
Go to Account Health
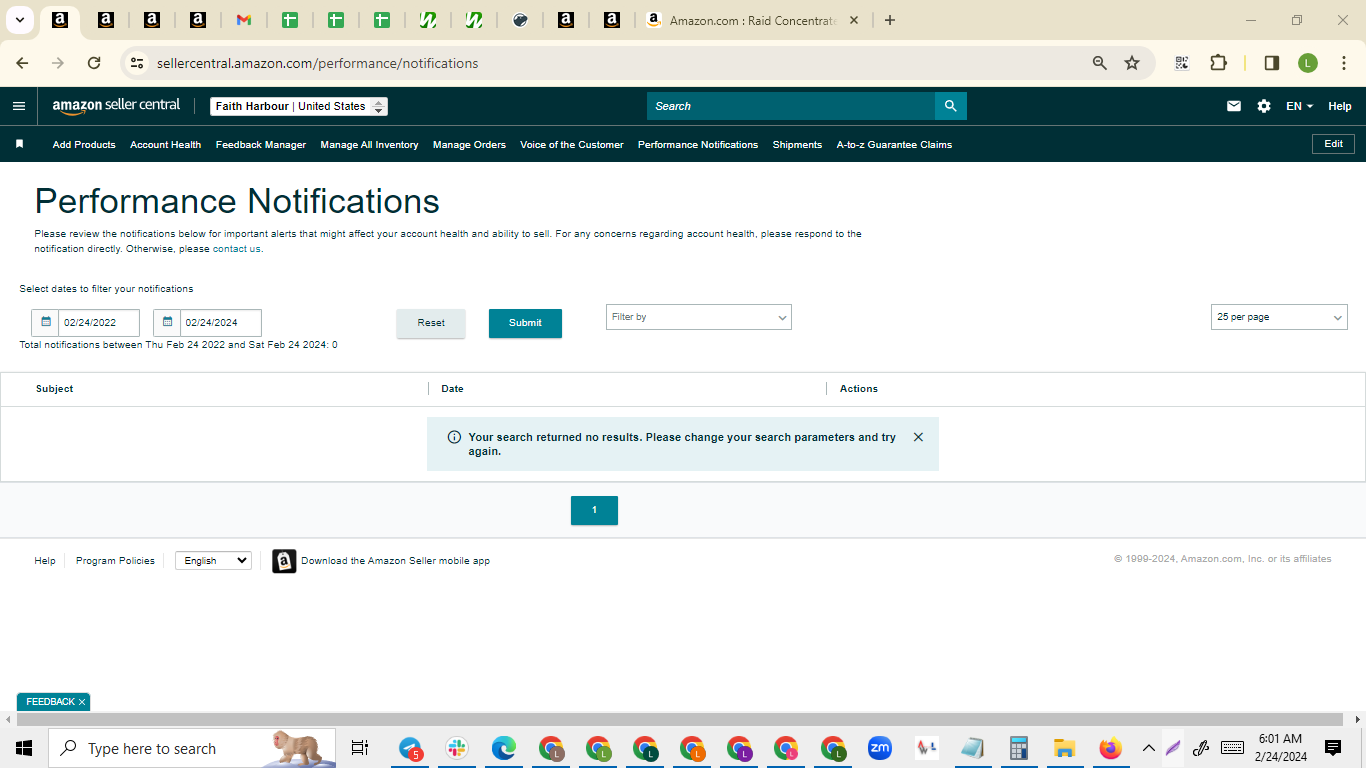point(165,145)
